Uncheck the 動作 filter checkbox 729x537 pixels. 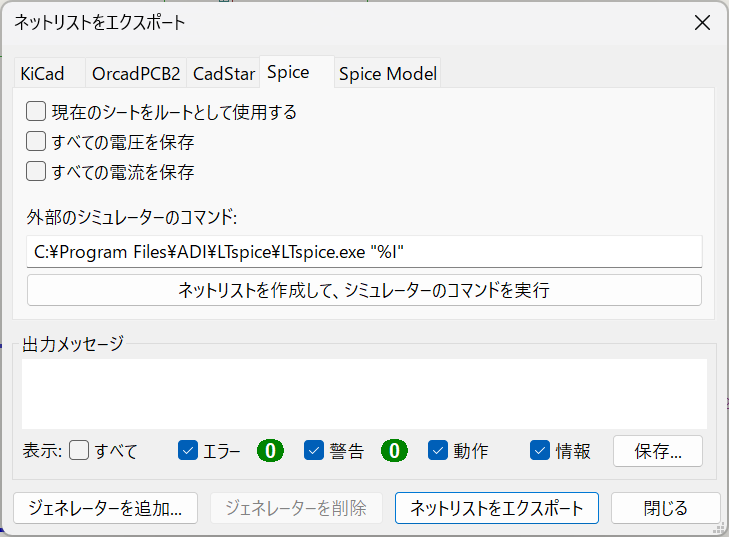coord(438,450)
